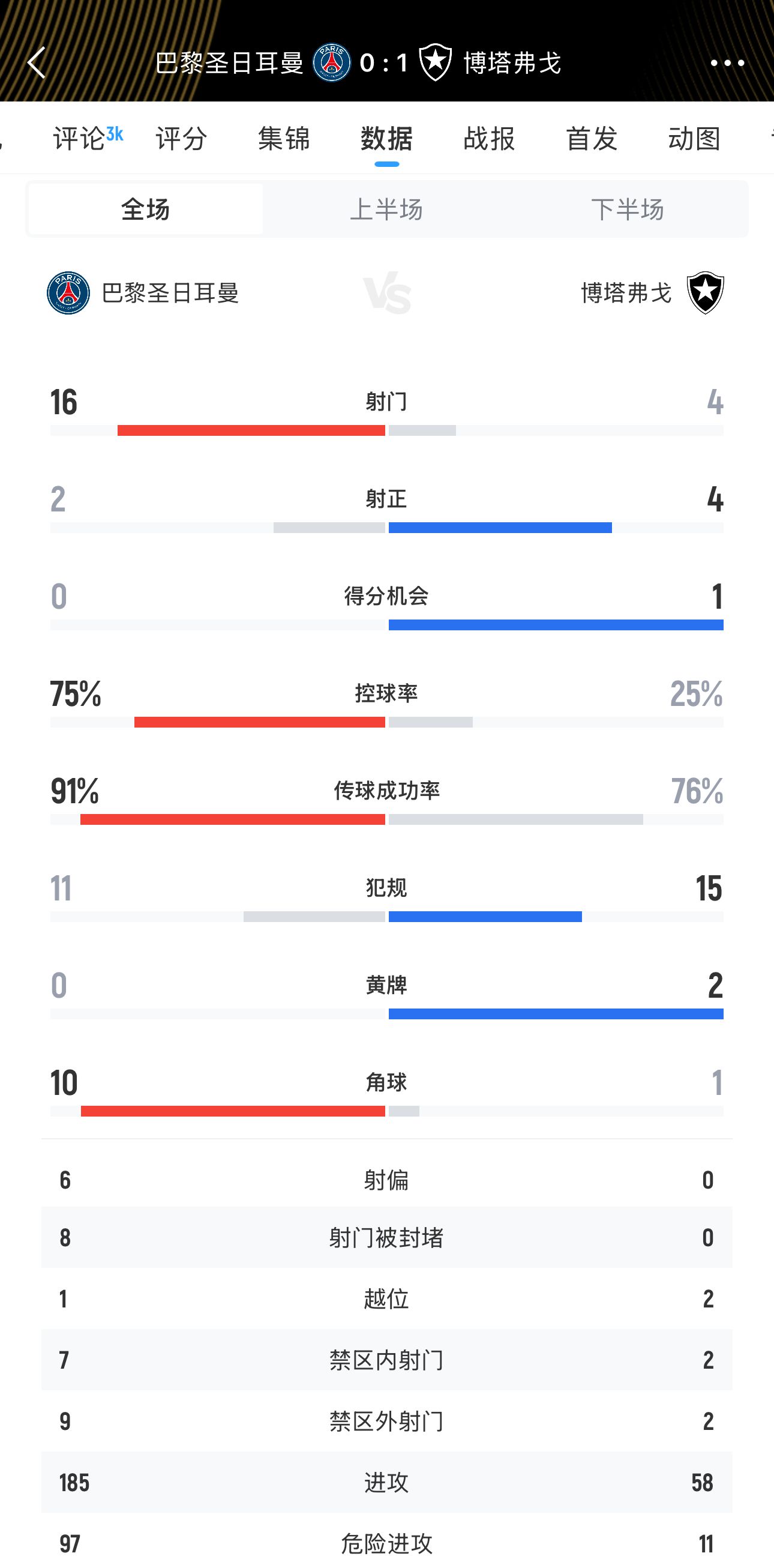
Task: Tap the Botafogo shield beside team name
Action: pyautogui.click(x=705, y=293)
